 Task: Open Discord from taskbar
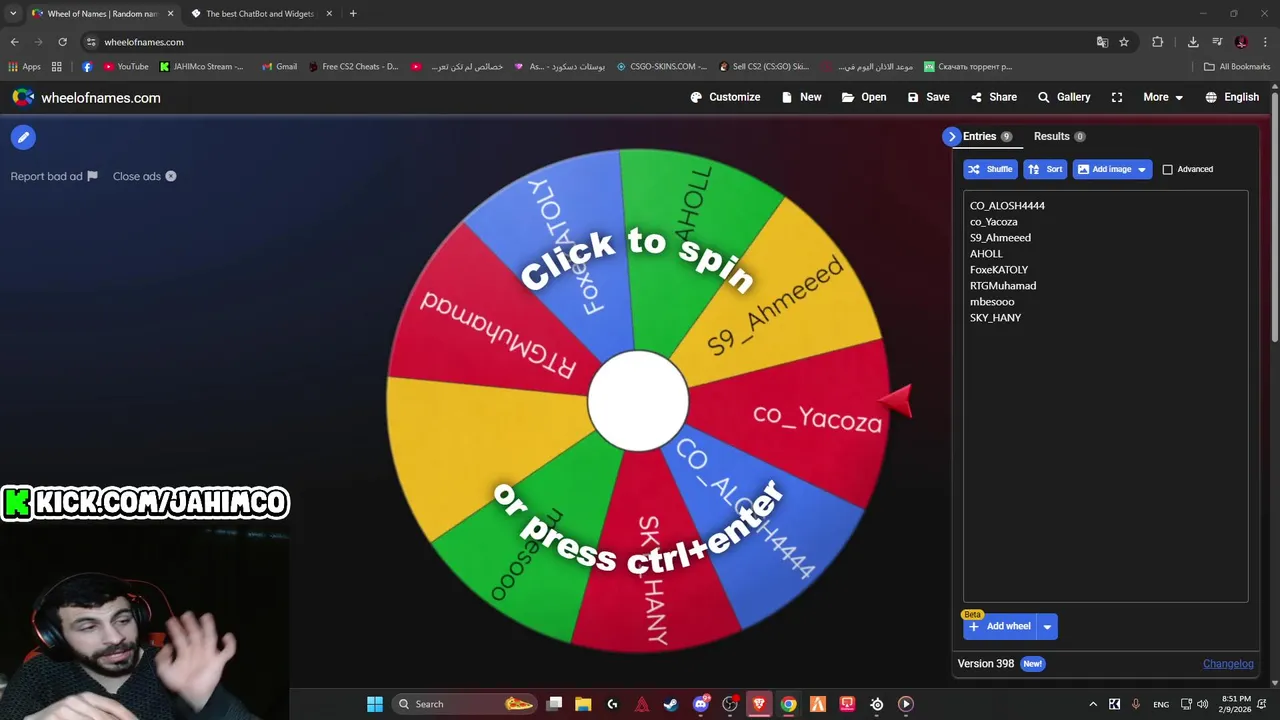700,704
